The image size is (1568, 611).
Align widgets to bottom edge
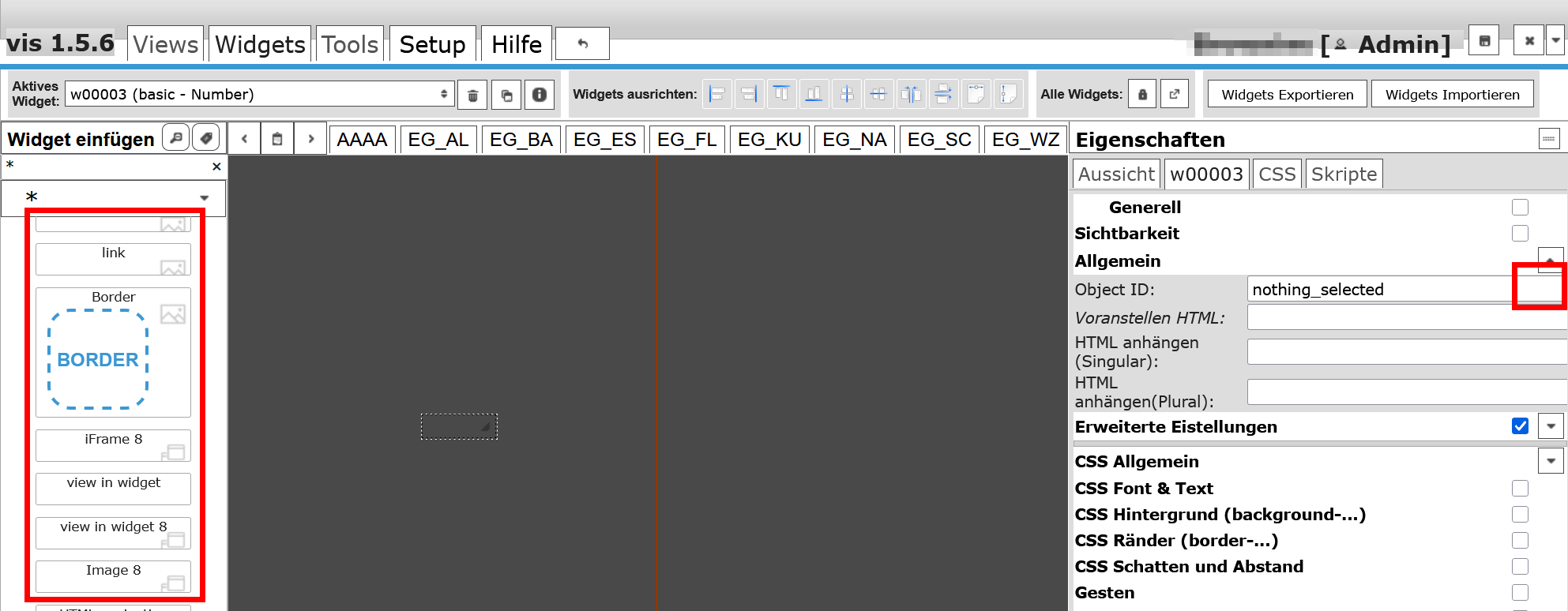click(x=814, y=95)
